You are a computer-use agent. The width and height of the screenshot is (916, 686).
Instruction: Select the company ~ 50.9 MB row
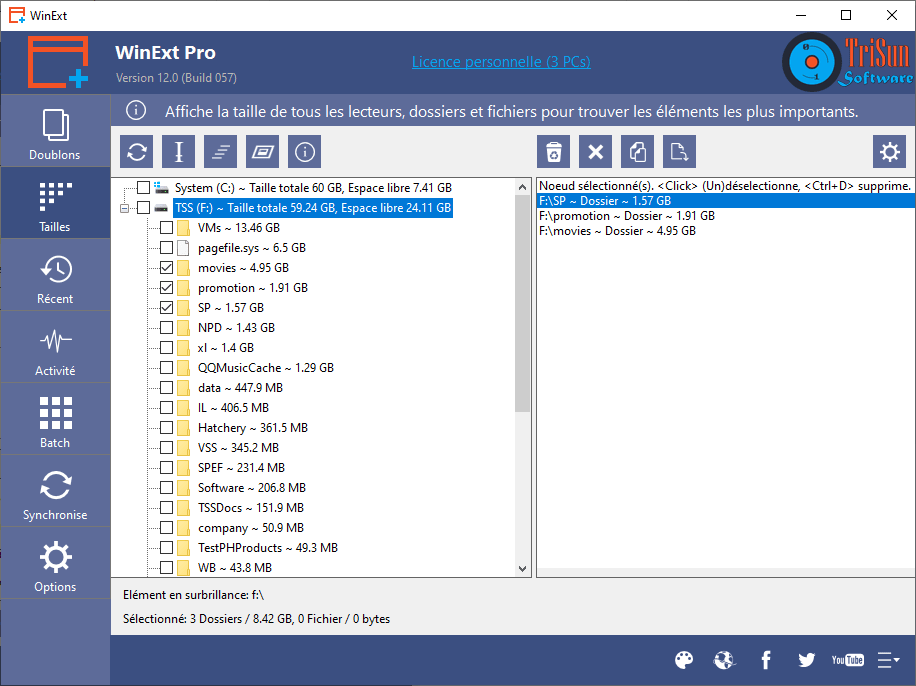[251, 528]
